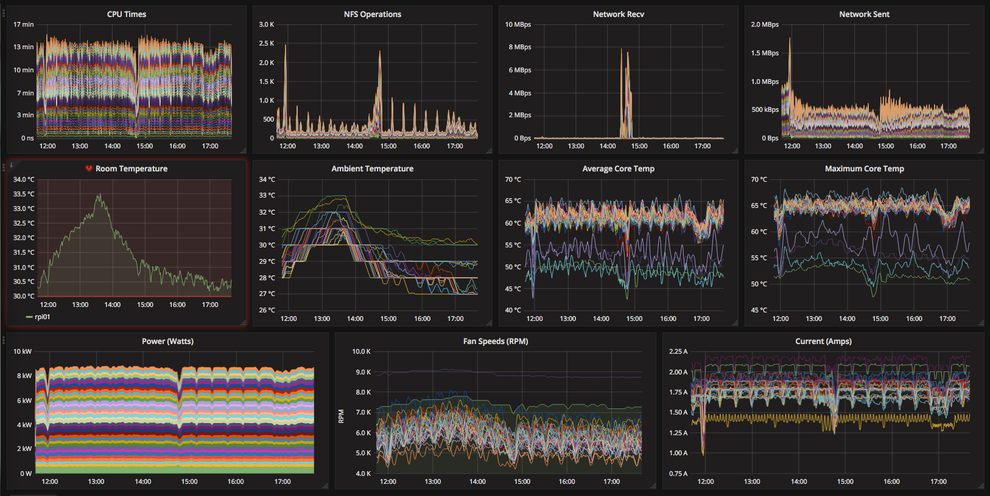The width and height of the screenshot is (990, 496).
Task: Click the info corner icon of Room Temperature panel
Action: [x=9, y=163]
